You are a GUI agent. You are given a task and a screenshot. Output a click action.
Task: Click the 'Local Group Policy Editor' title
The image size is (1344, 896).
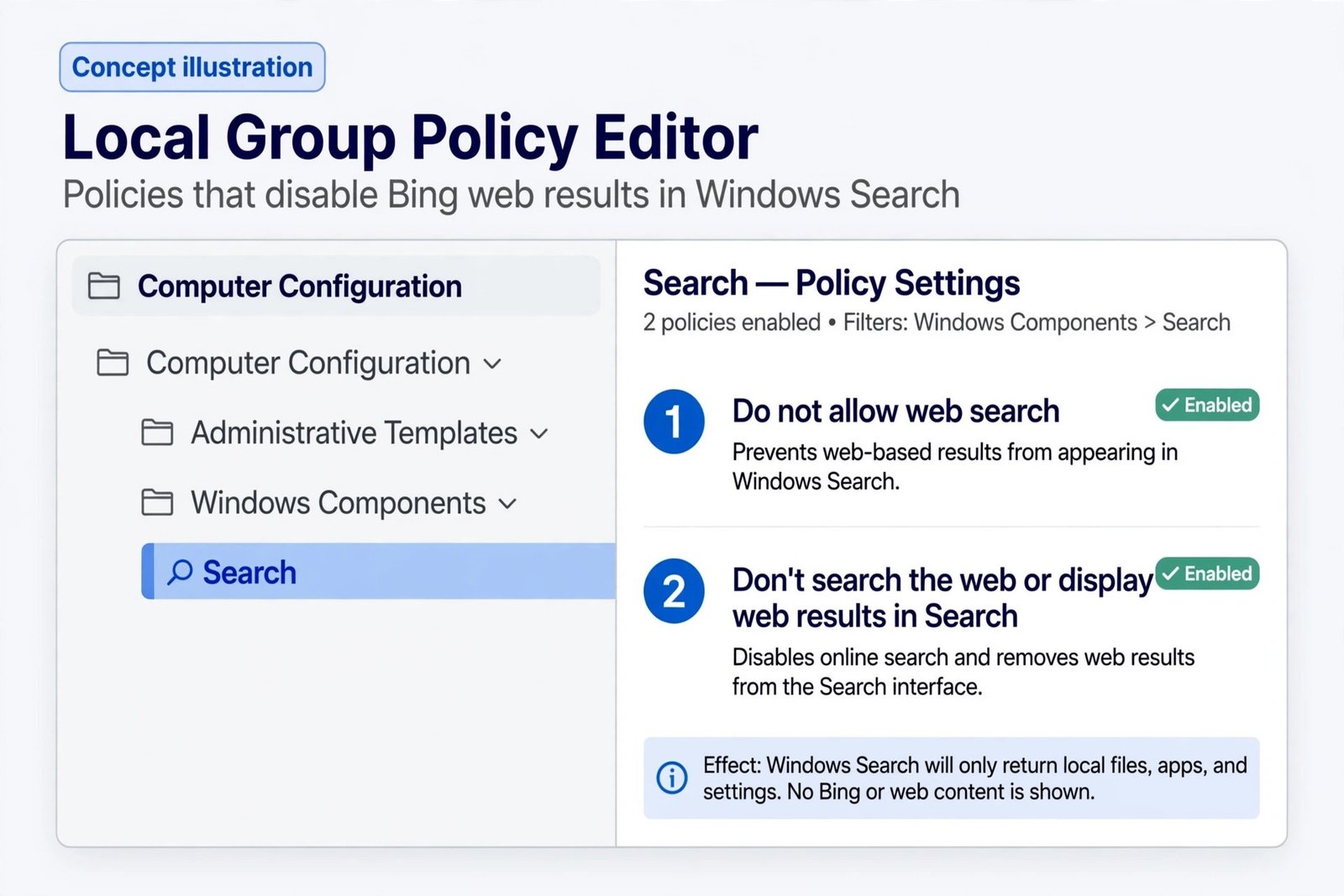click(x=411, y=137)
